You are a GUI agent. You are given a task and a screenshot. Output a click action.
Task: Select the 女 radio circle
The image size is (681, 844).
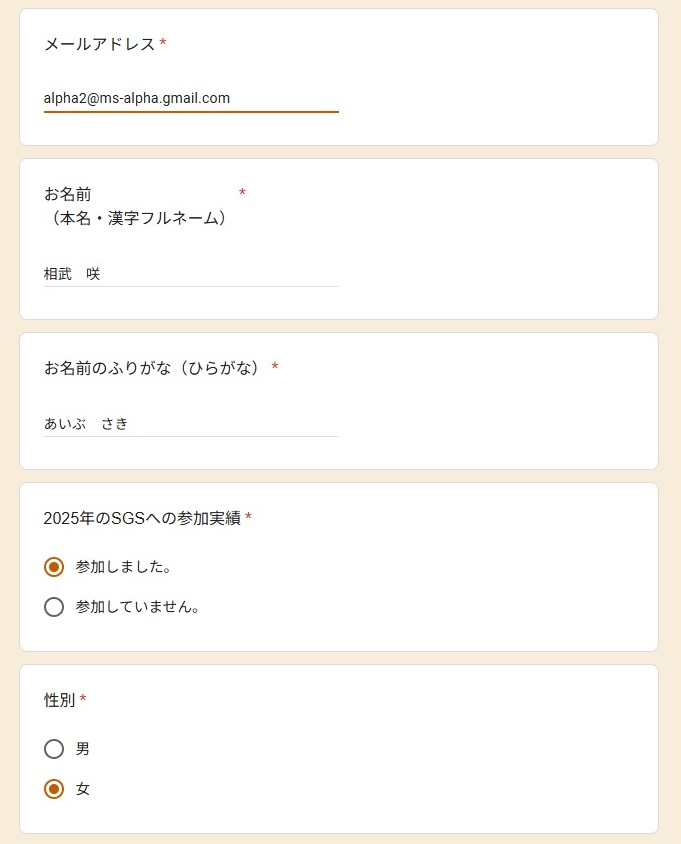(x=54, y=789)
